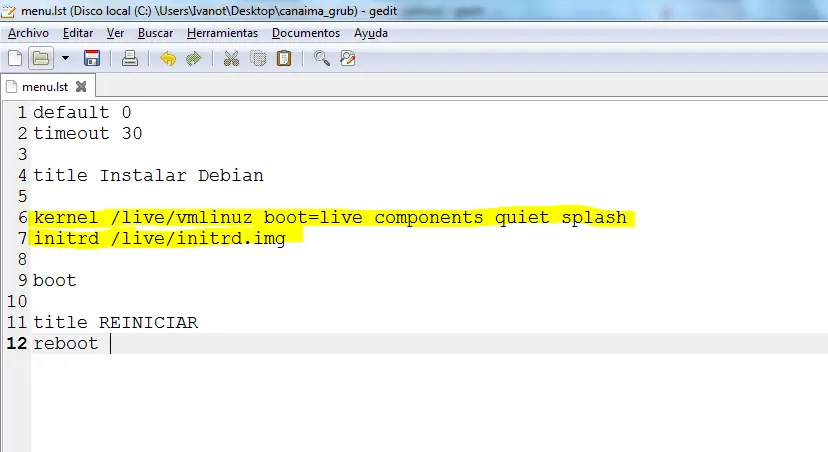Screen dimensions: 828x452
Task: Click line number 12 in the gutter
Action: tap(17, 344)
